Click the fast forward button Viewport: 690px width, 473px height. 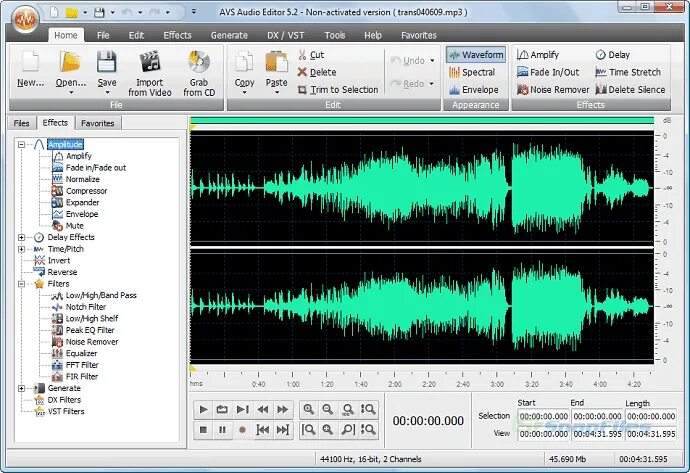(x=283, y=410)
